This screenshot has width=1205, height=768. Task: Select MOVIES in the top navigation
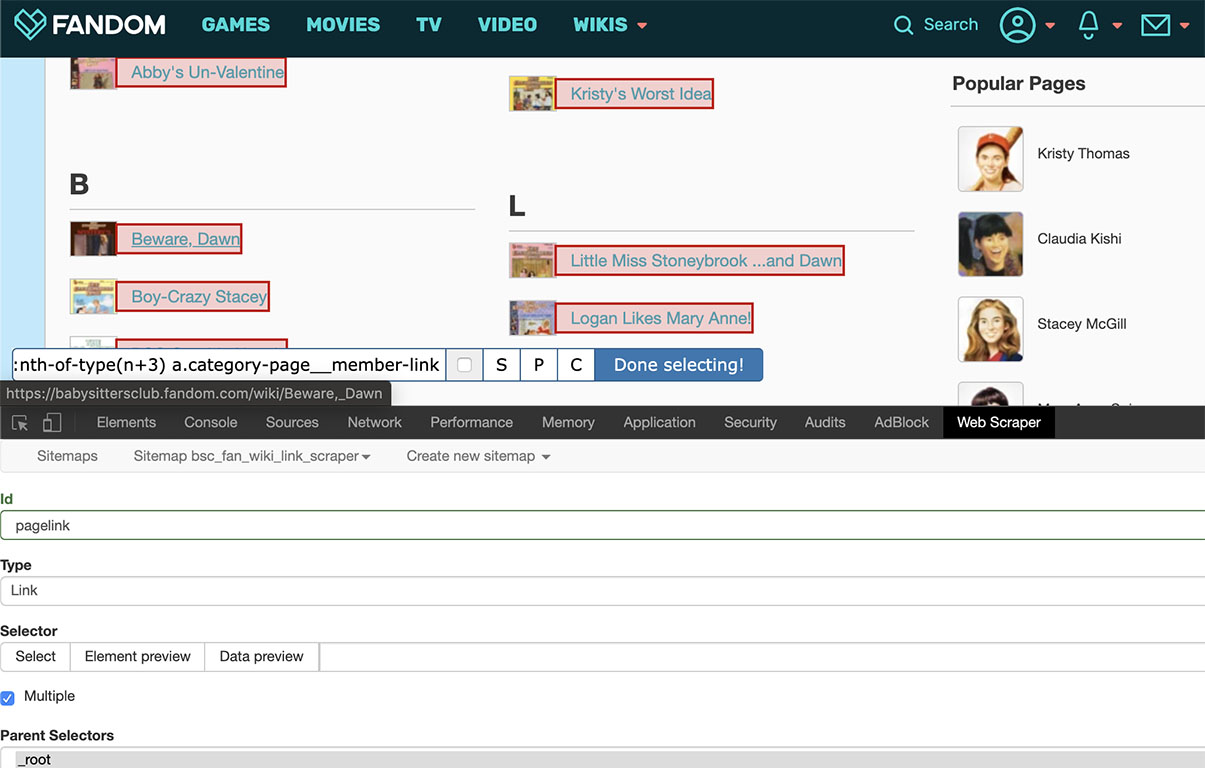click(x=343, y=24)
